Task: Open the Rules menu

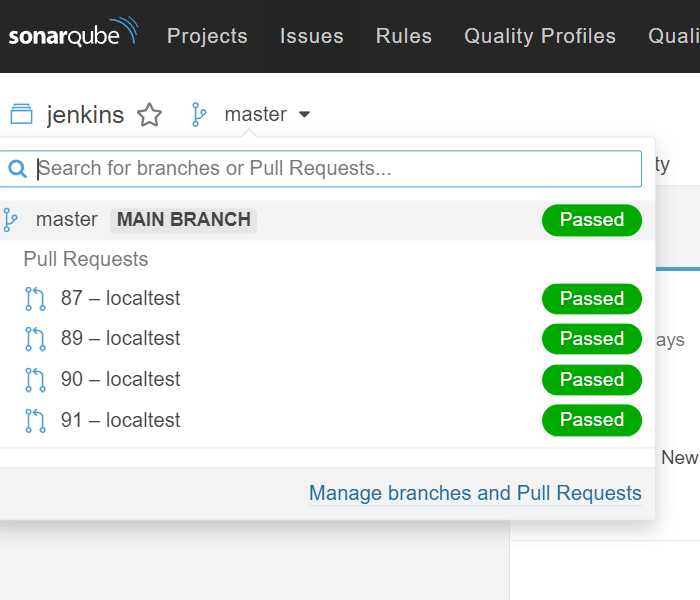Action: point(404,36)
